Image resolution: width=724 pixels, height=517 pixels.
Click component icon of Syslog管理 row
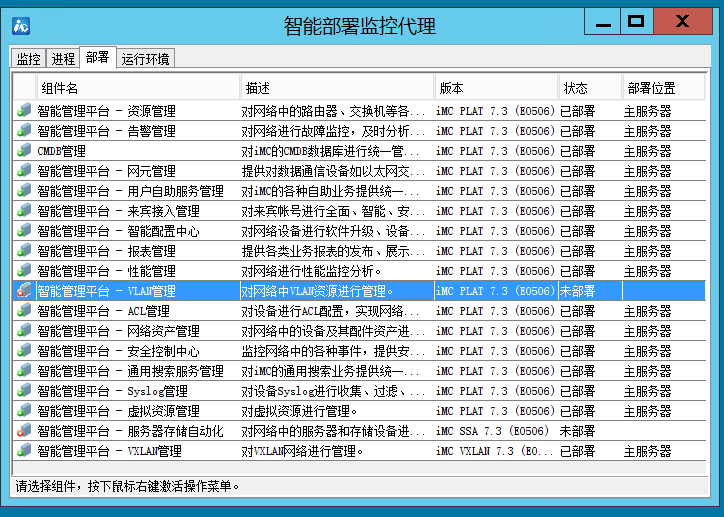coord(24,391)
